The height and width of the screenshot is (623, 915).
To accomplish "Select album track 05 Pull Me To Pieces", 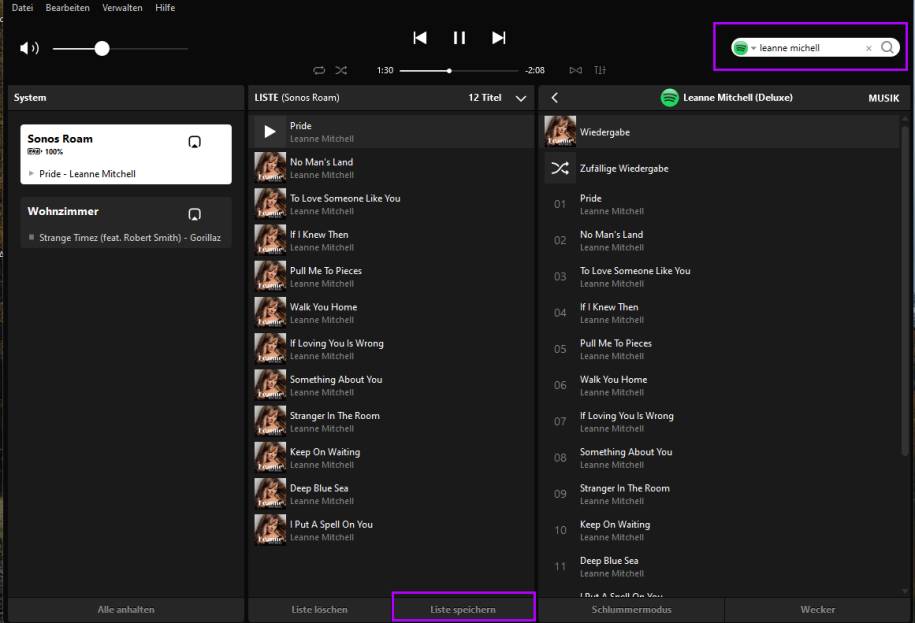I will (721, 349).
